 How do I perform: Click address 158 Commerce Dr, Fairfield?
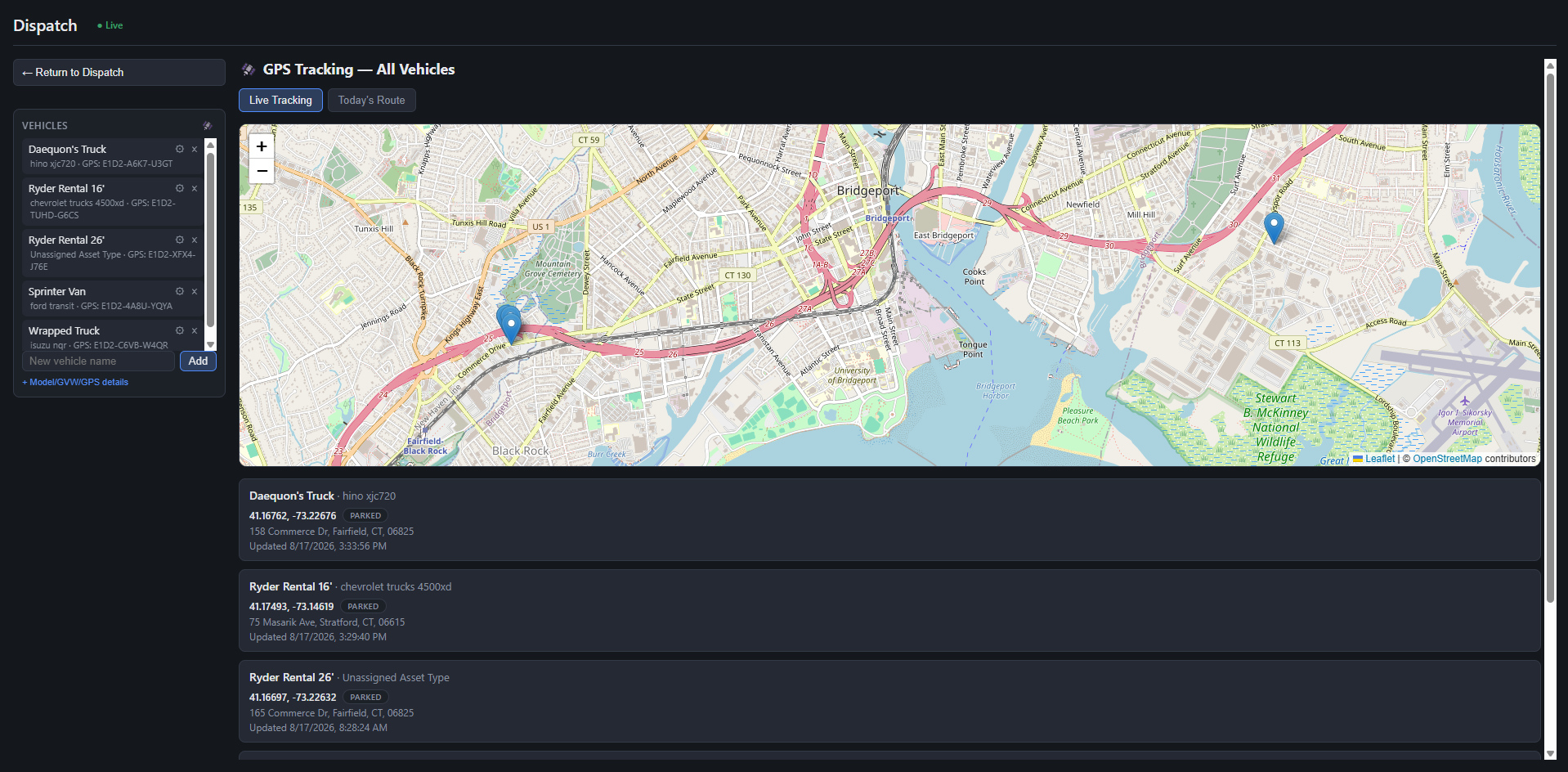point(331,532)
